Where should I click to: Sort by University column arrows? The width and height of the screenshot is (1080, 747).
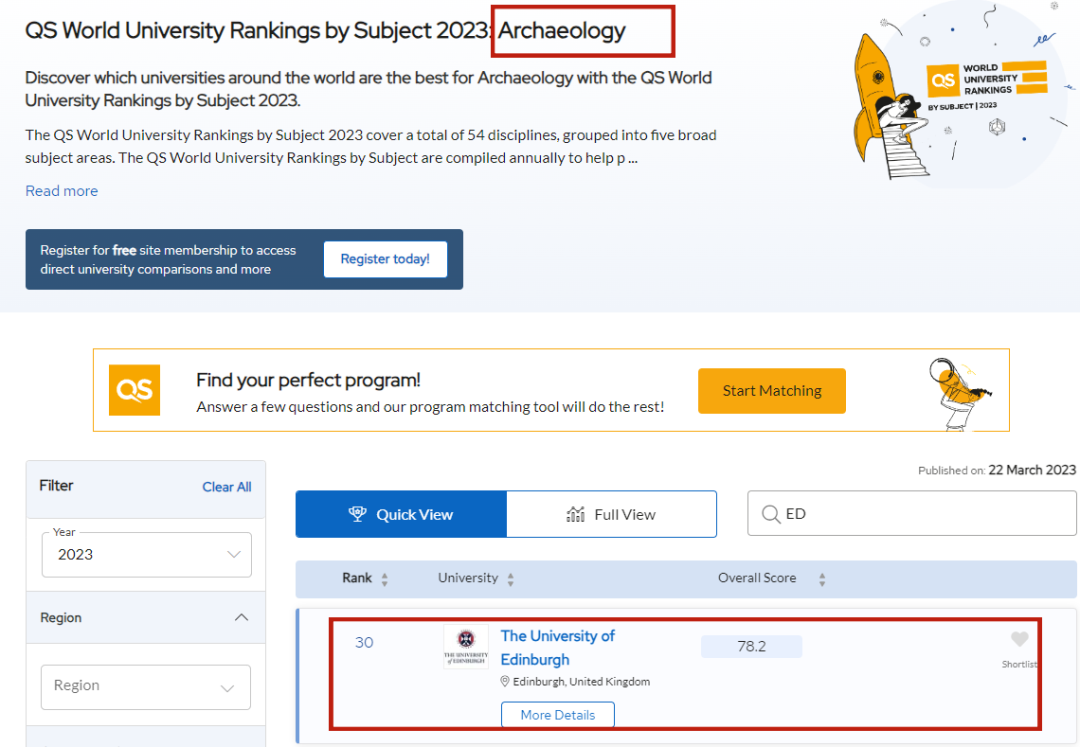point(510,580)
